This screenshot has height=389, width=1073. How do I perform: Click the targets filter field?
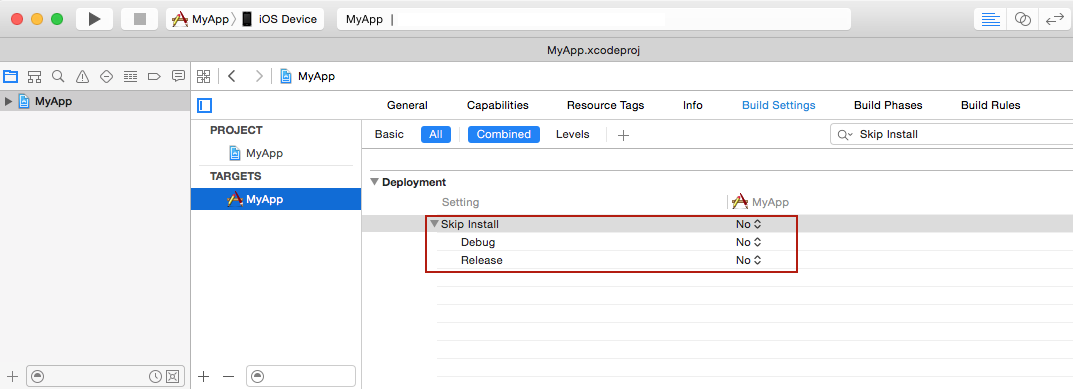click(x=301, y=376)
